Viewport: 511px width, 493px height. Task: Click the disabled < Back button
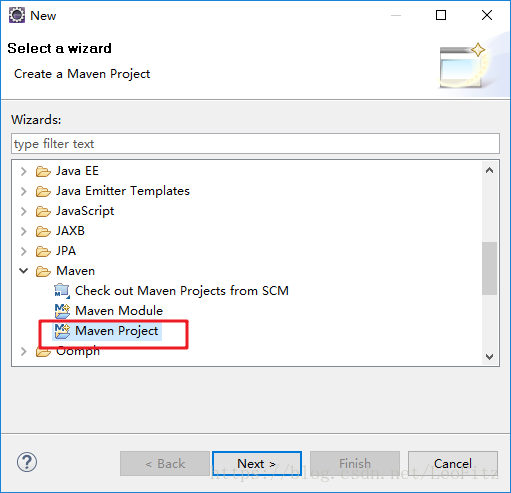point(165,463)
